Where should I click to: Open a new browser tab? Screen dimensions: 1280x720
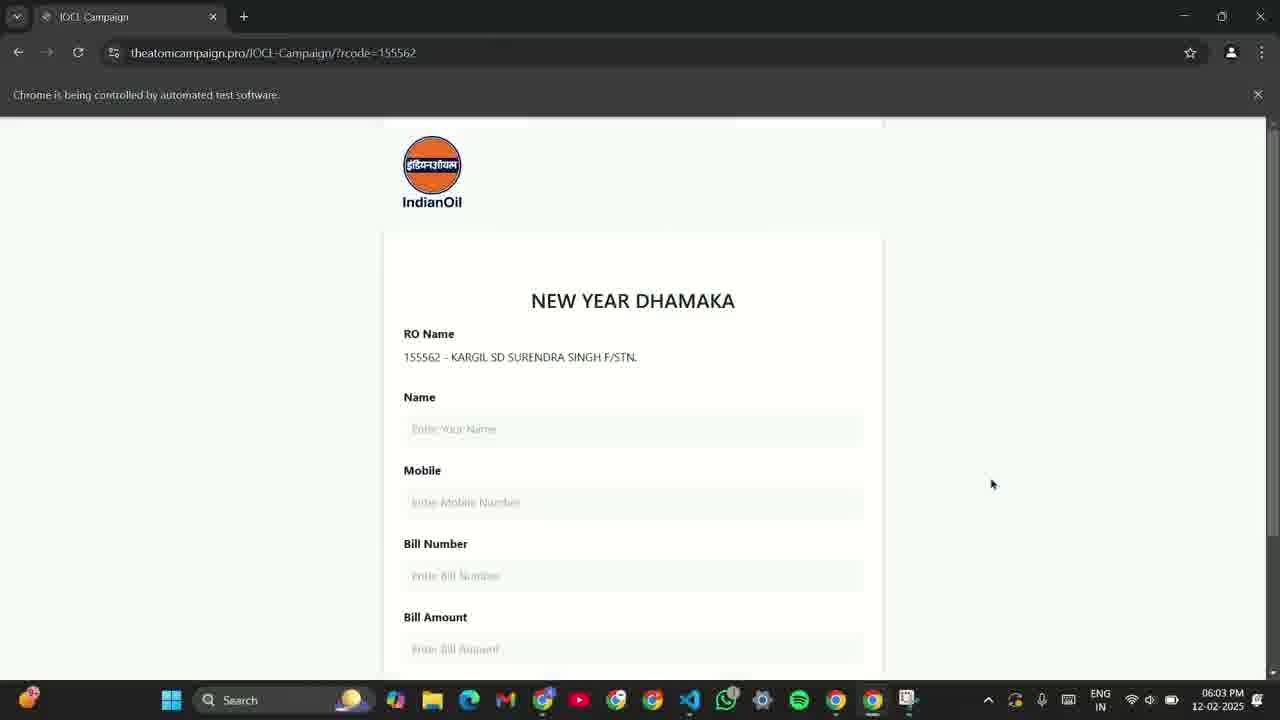[x=244, y=17]
